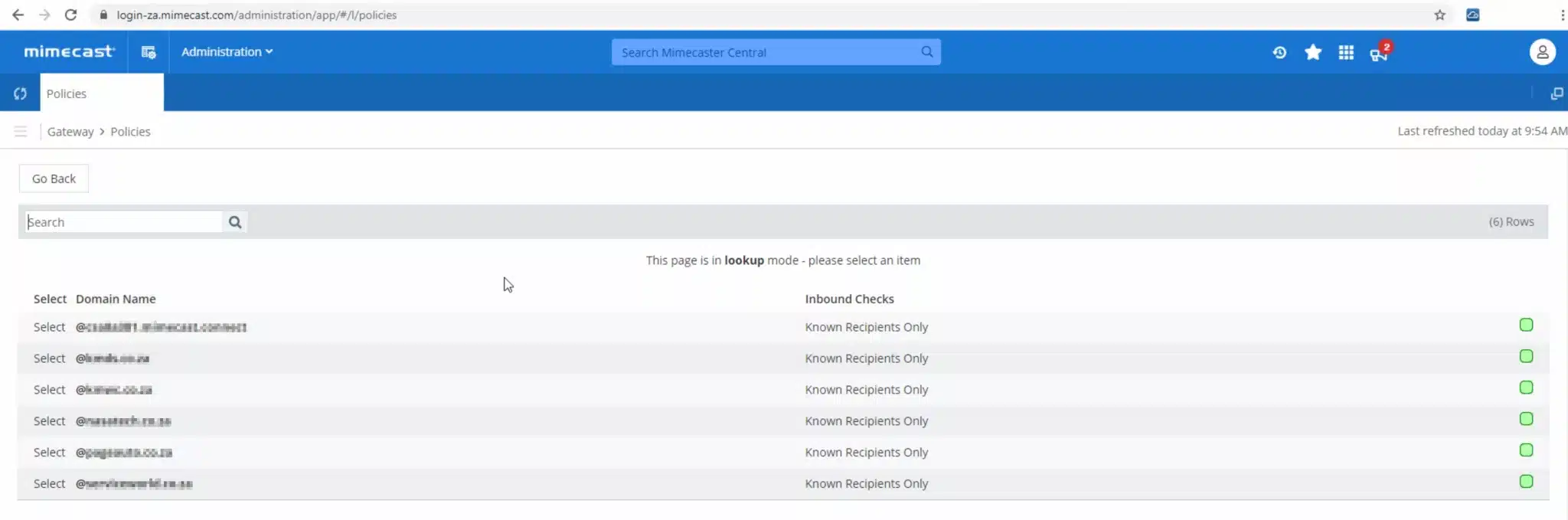Click the refresh icon left of Policies tab
The image size is (1568, 520).
click(20, 93)
